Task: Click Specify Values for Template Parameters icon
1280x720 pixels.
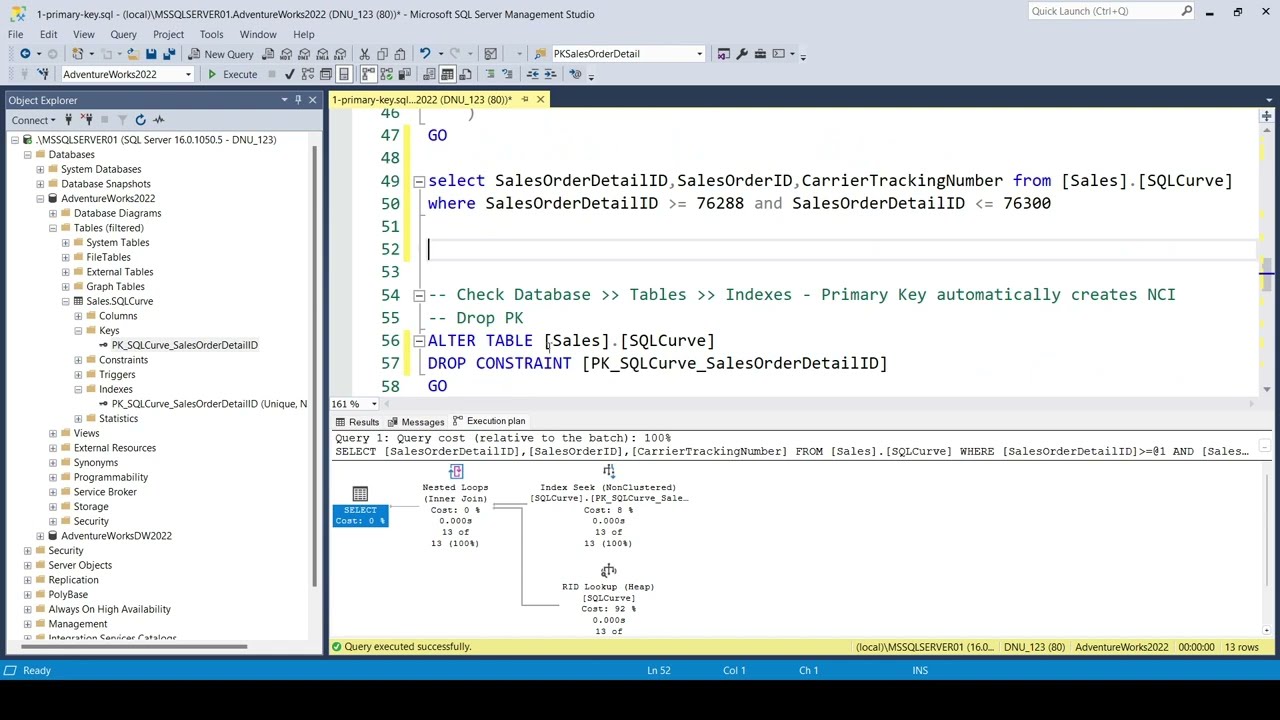Action: click(x=575, y=74)
